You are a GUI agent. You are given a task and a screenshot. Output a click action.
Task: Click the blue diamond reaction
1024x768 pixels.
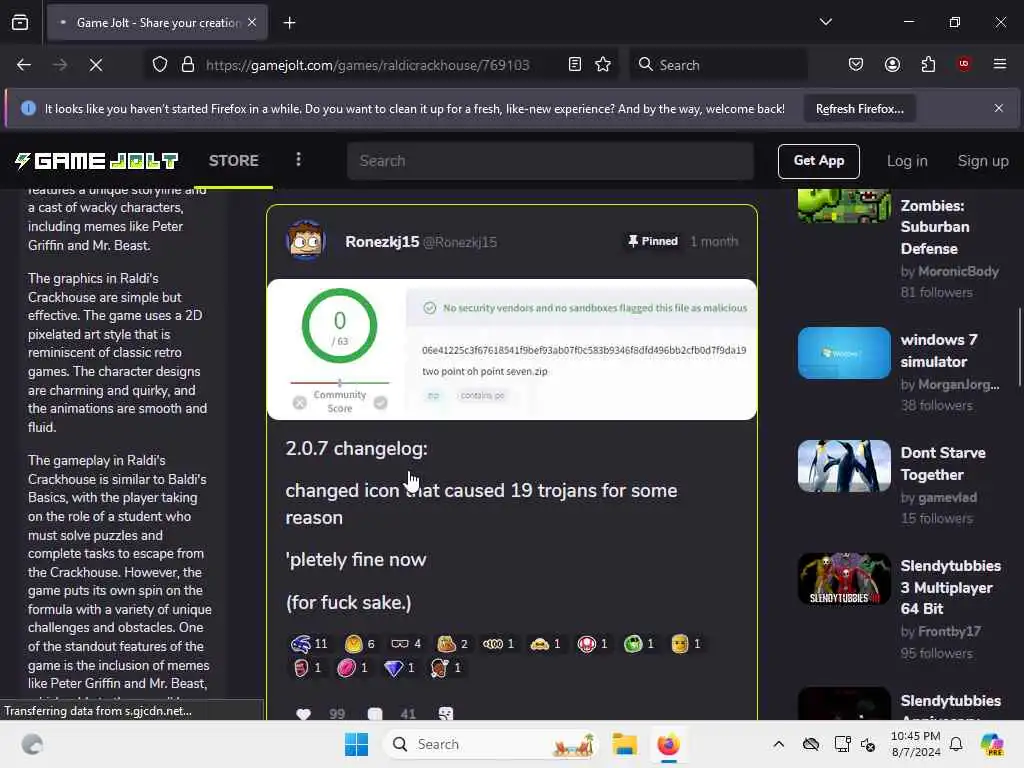coord(399,668)
